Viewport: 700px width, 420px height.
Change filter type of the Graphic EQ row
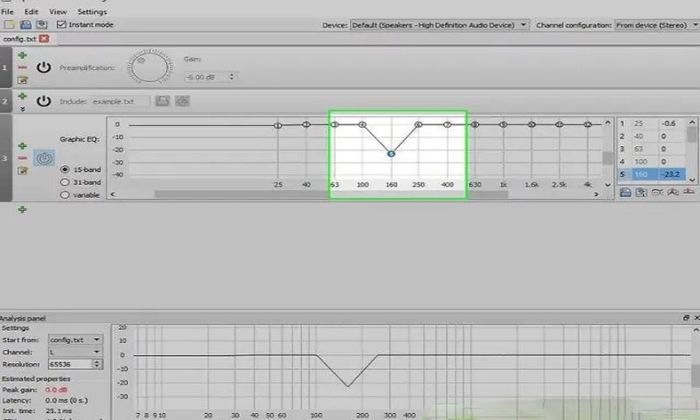tap(22, 170)
